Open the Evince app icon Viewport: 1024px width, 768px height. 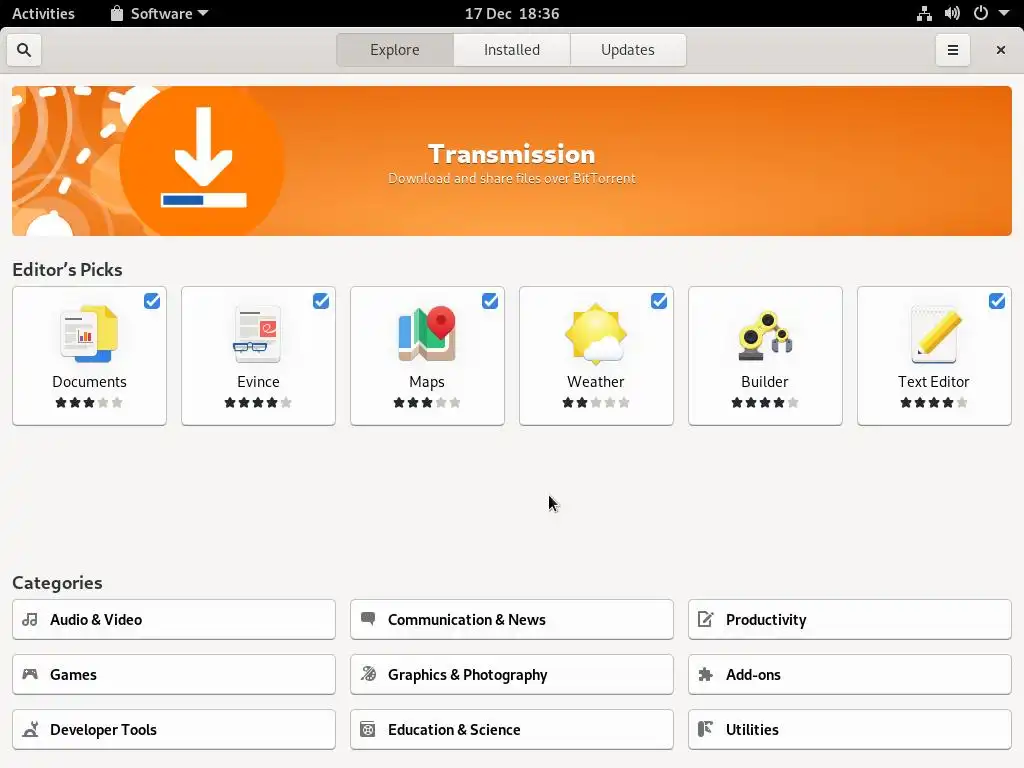[258, 334]
